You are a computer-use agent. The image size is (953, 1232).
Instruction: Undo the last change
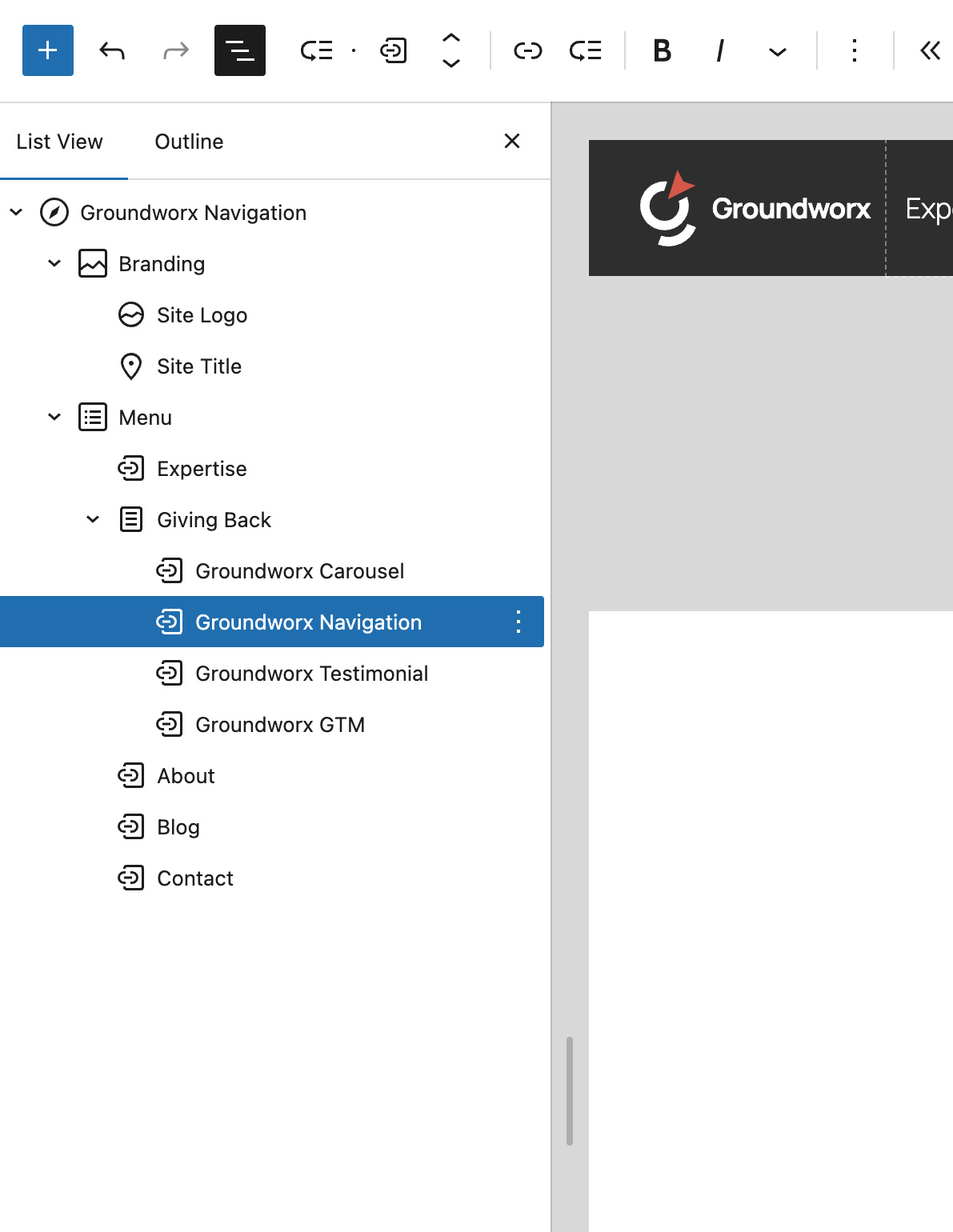pyautogui.click(x=112, y=50)
